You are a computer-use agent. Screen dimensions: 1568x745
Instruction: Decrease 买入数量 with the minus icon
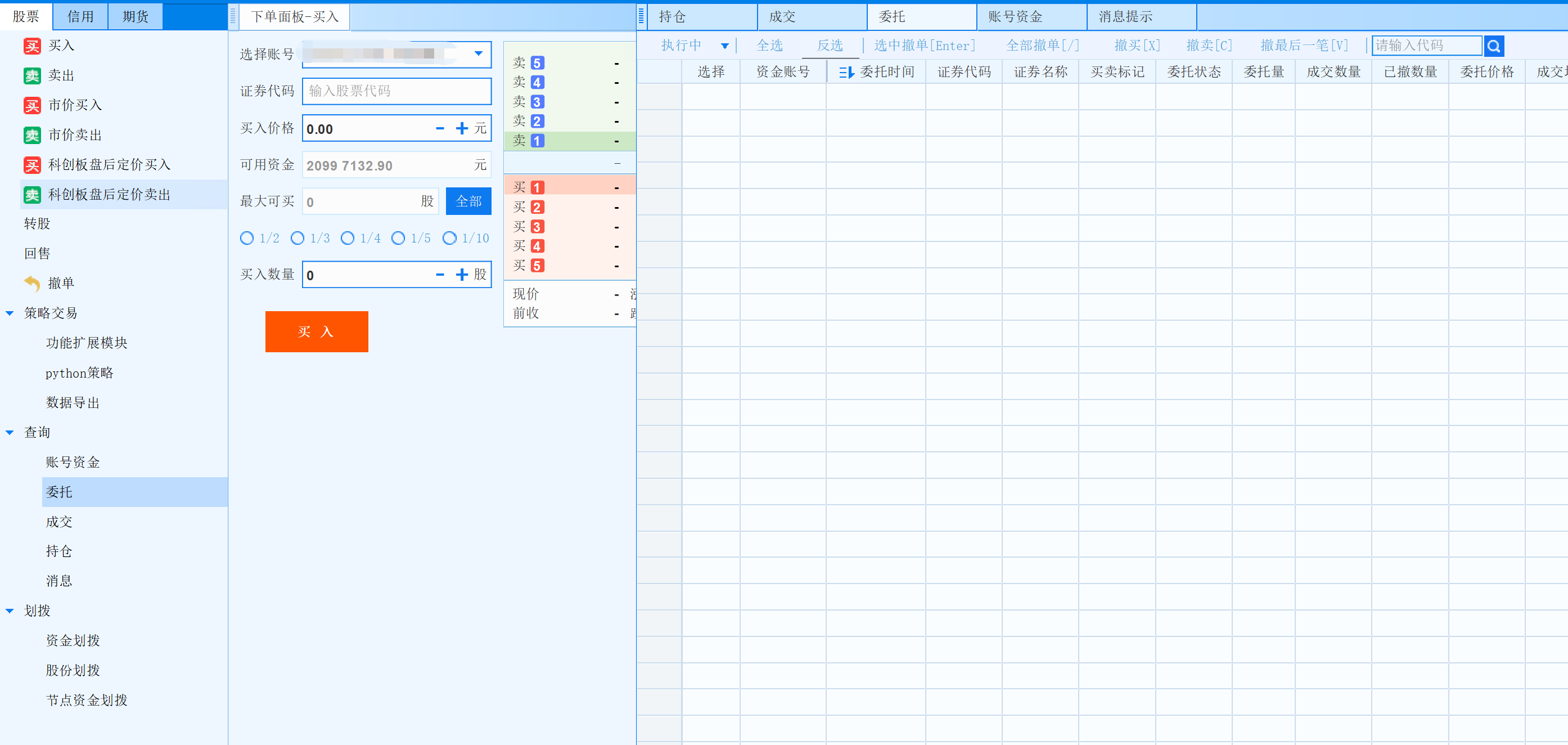pyautogui.click(x=440, y=275)
